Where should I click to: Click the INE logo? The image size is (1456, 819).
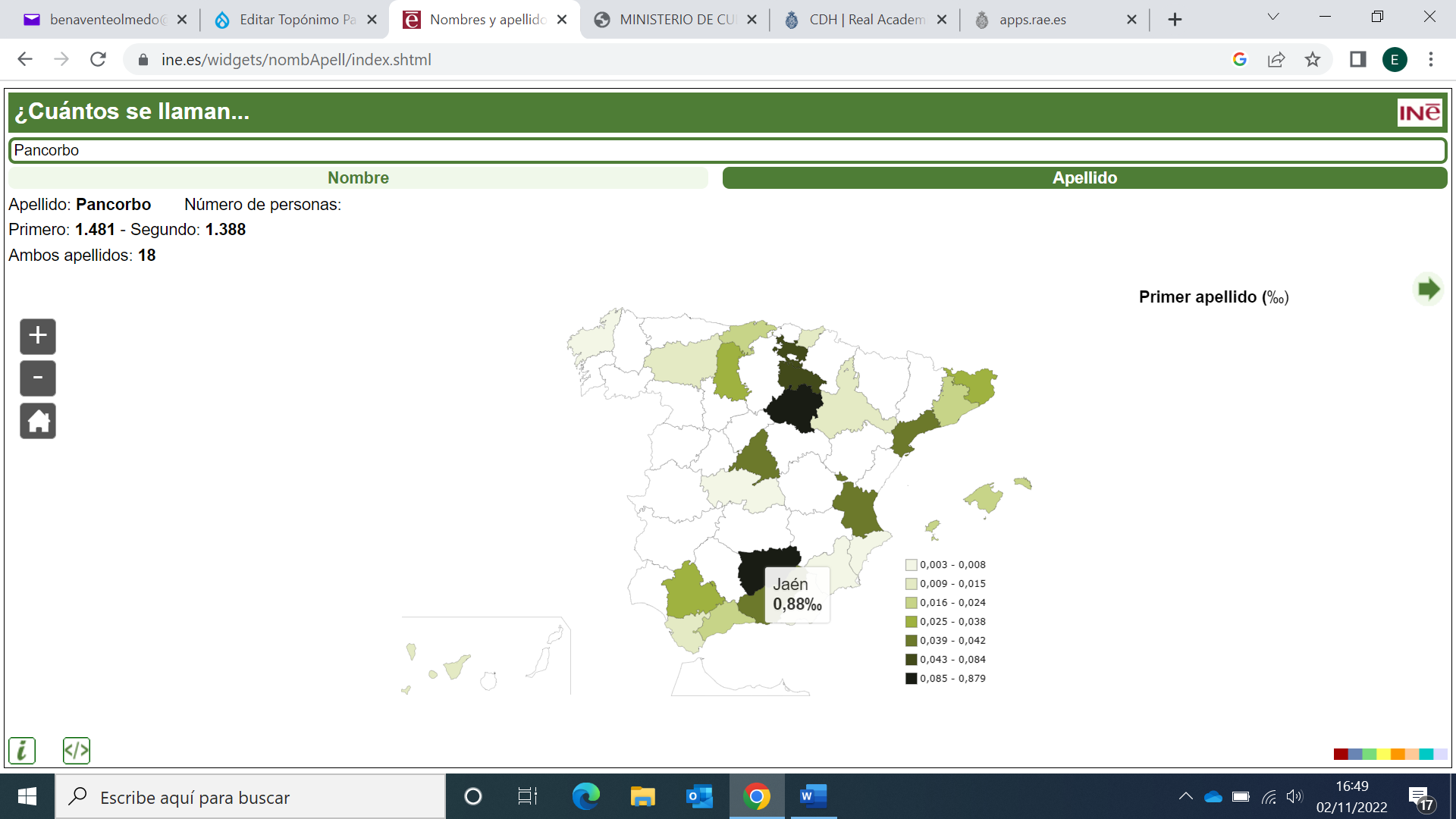point(1419,113)
